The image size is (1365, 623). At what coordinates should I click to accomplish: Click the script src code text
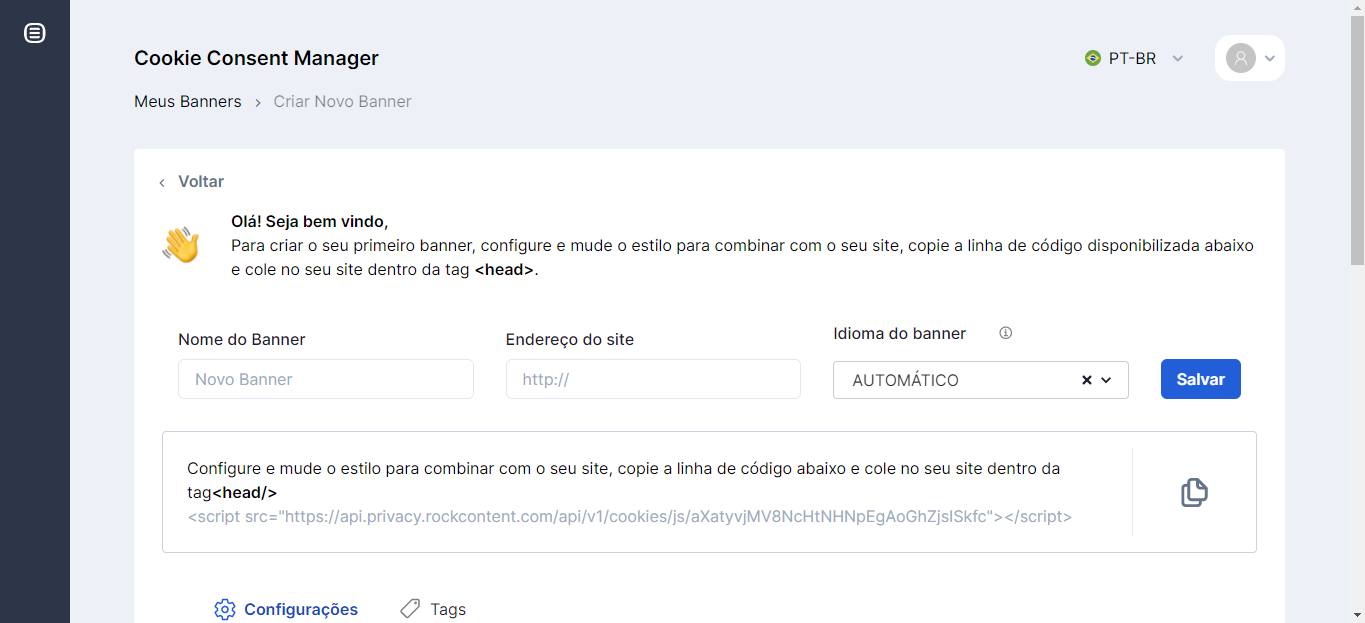point(630,517)
